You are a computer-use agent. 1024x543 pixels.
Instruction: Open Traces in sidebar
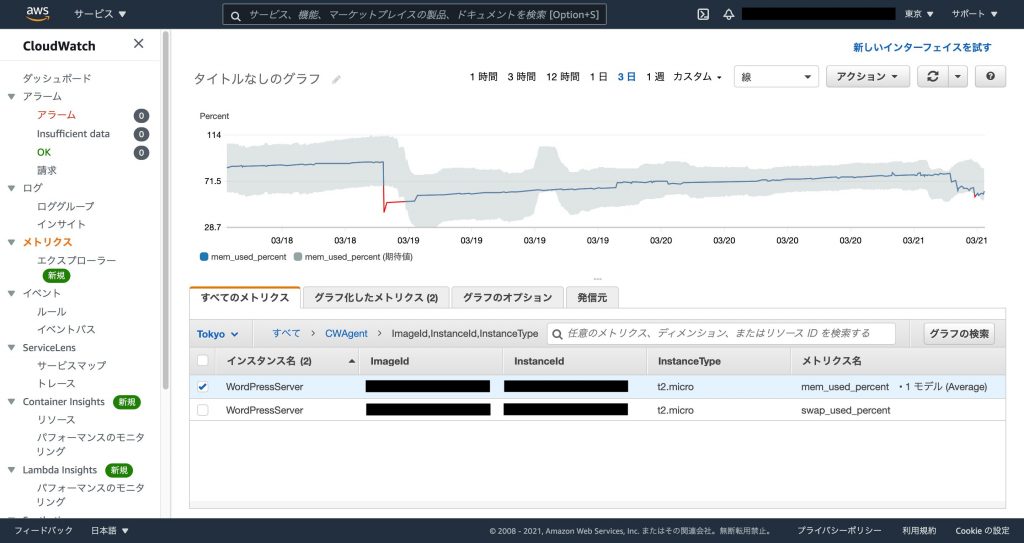click(x=56, y=384)
